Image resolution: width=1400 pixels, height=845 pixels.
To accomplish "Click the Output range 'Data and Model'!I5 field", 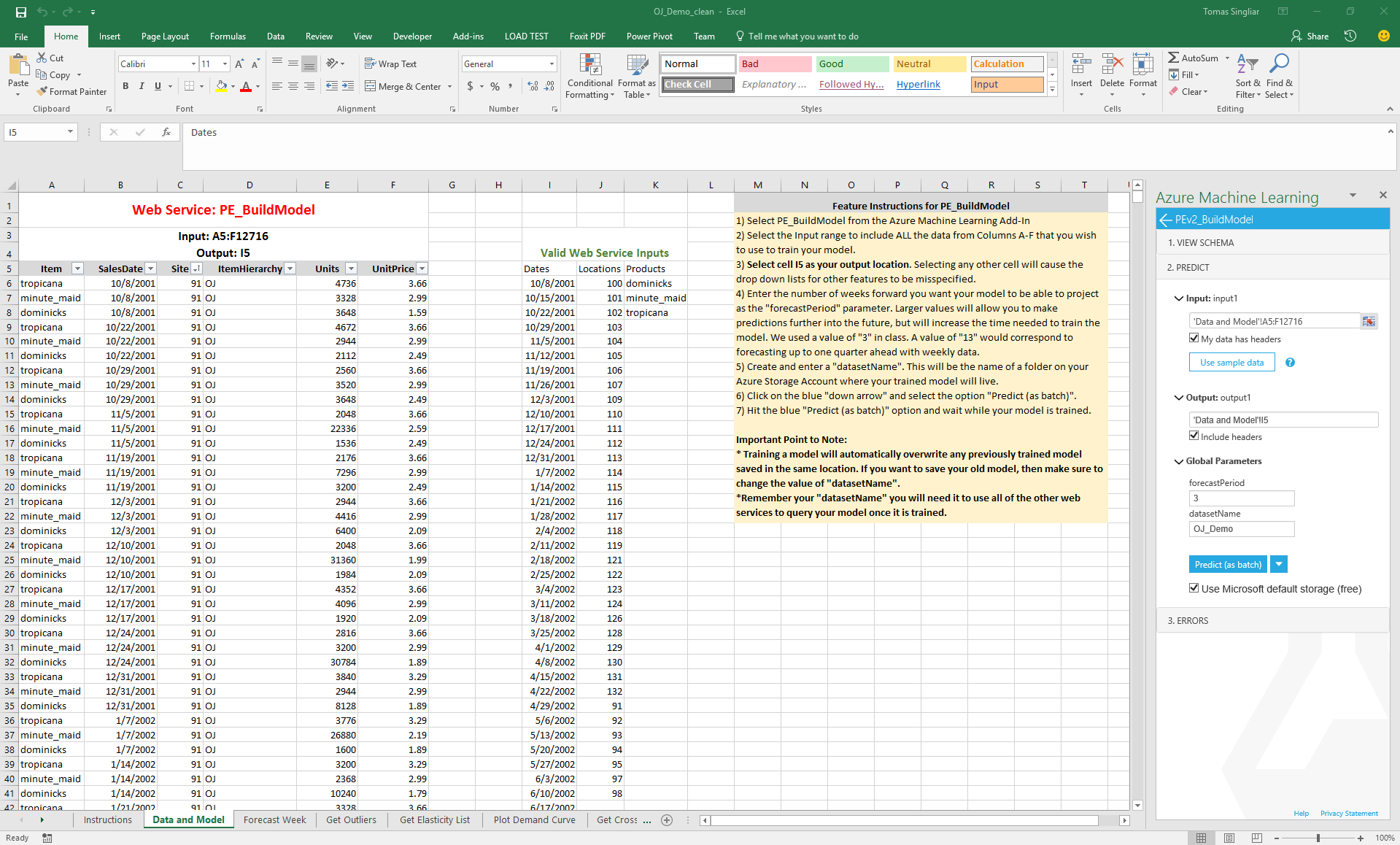I will click(x=1283, y=420).
